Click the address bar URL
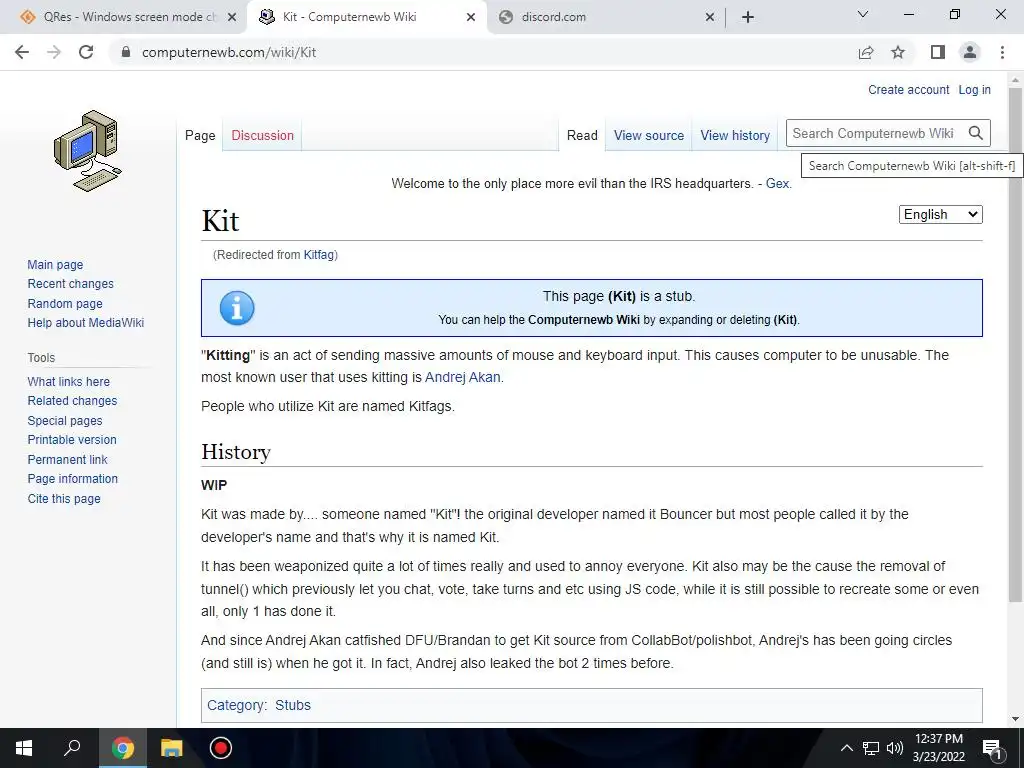This screenshot has width=1024, height=768. coord(229,52)
